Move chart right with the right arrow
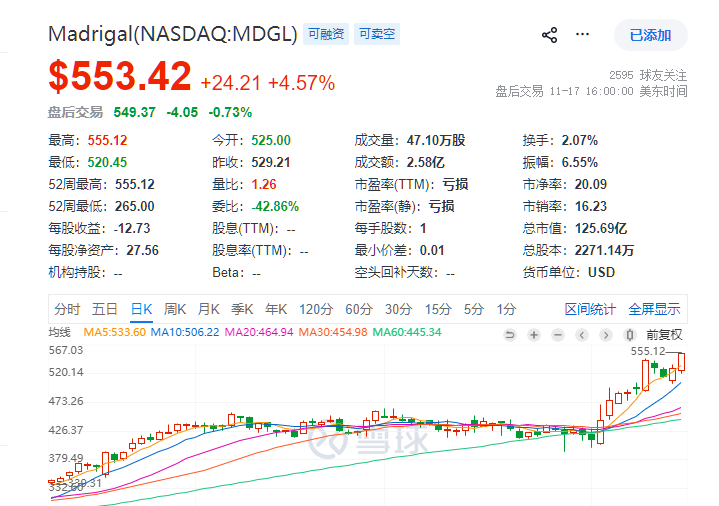This screenshot has height=506, width=719. [606, 335]
